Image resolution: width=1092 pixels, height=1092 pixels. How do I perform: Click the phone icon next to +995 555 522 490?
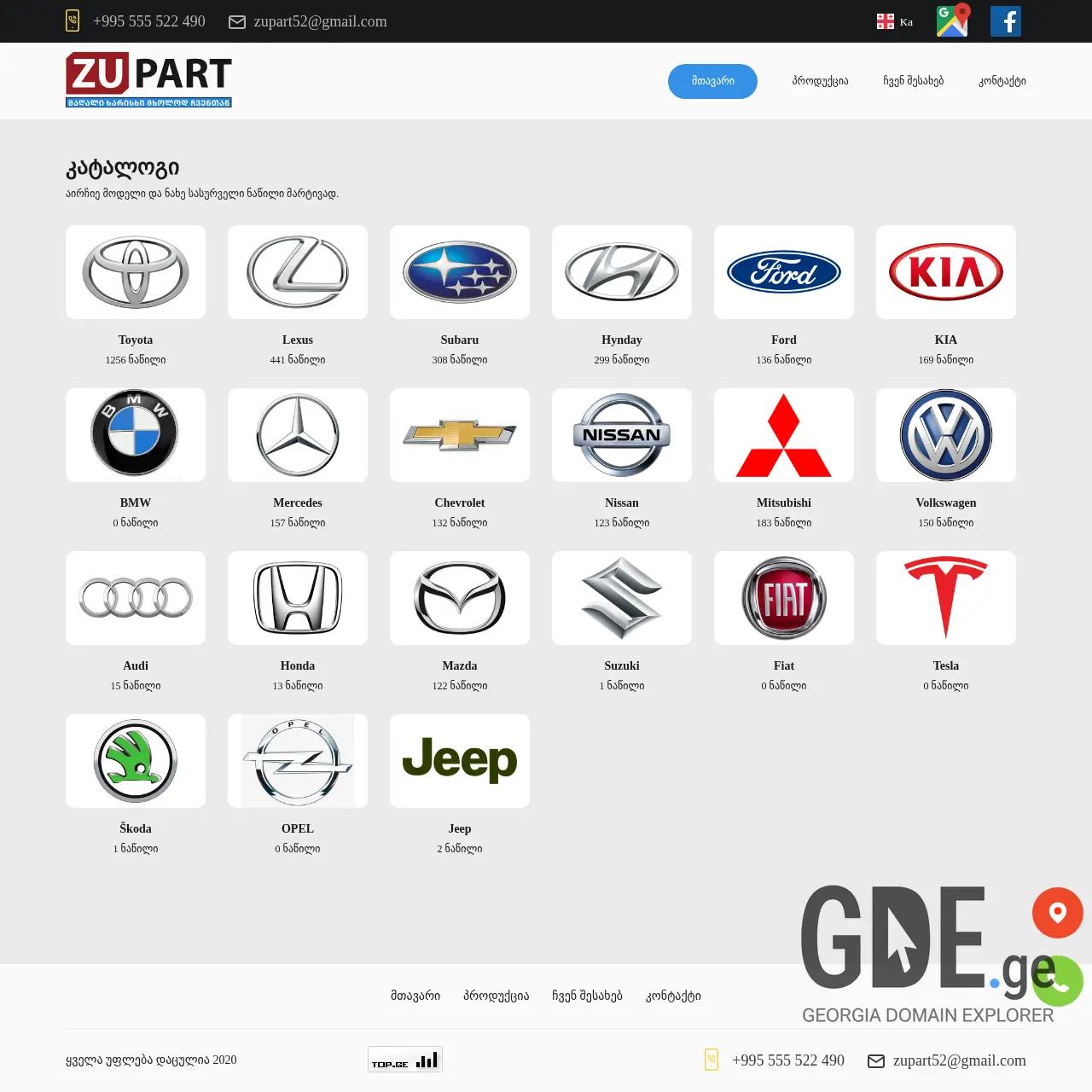(x=71, y=20)
